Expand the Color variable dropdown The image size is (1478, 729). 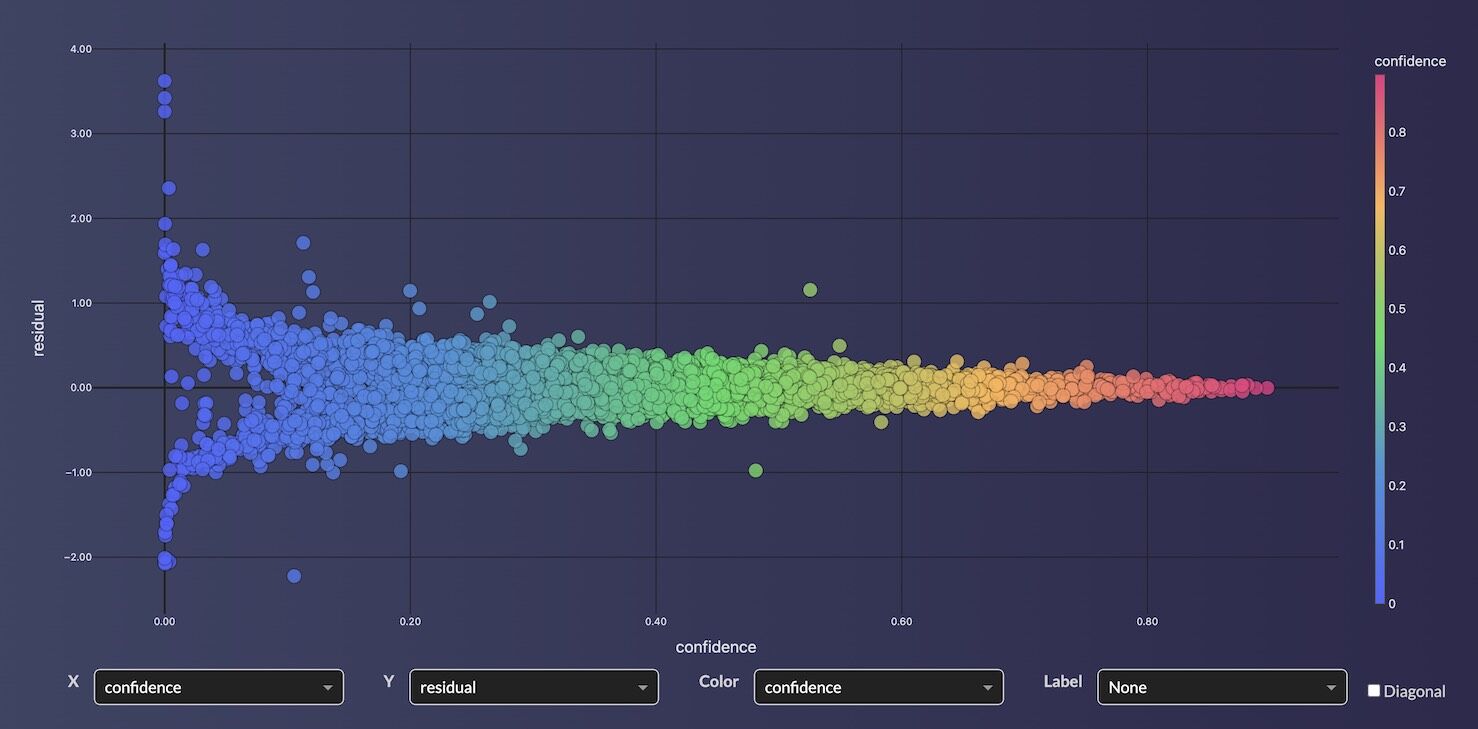click(x=878, y=687)
